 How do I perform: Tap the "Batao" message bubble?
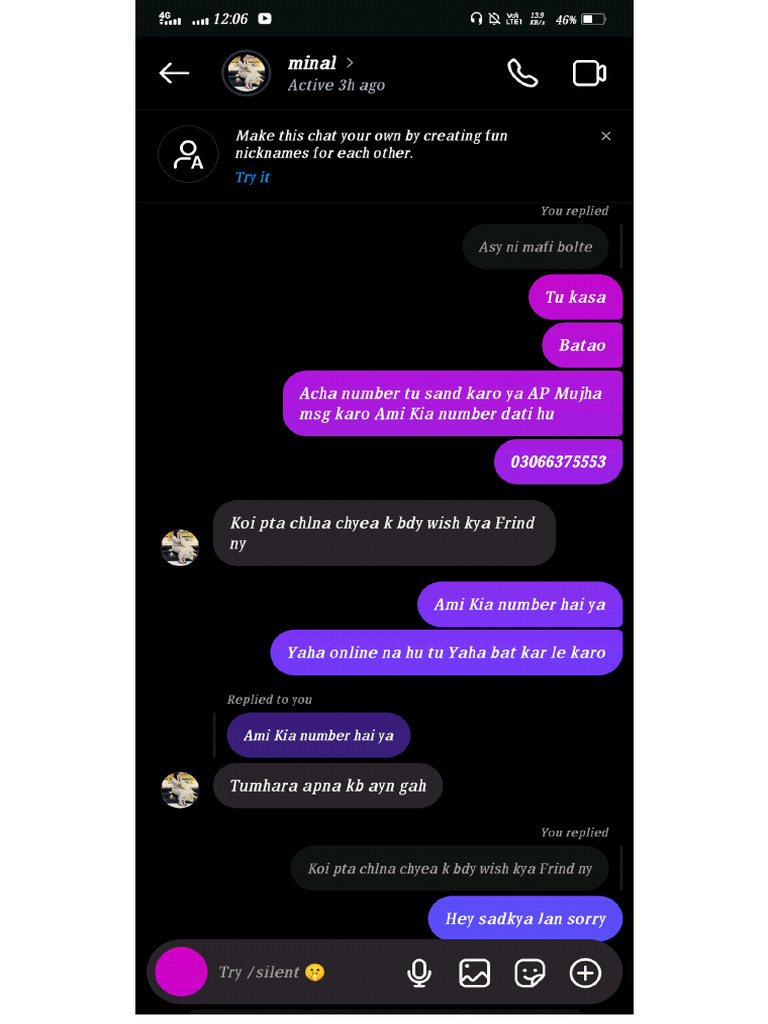(x=582, y=345)
